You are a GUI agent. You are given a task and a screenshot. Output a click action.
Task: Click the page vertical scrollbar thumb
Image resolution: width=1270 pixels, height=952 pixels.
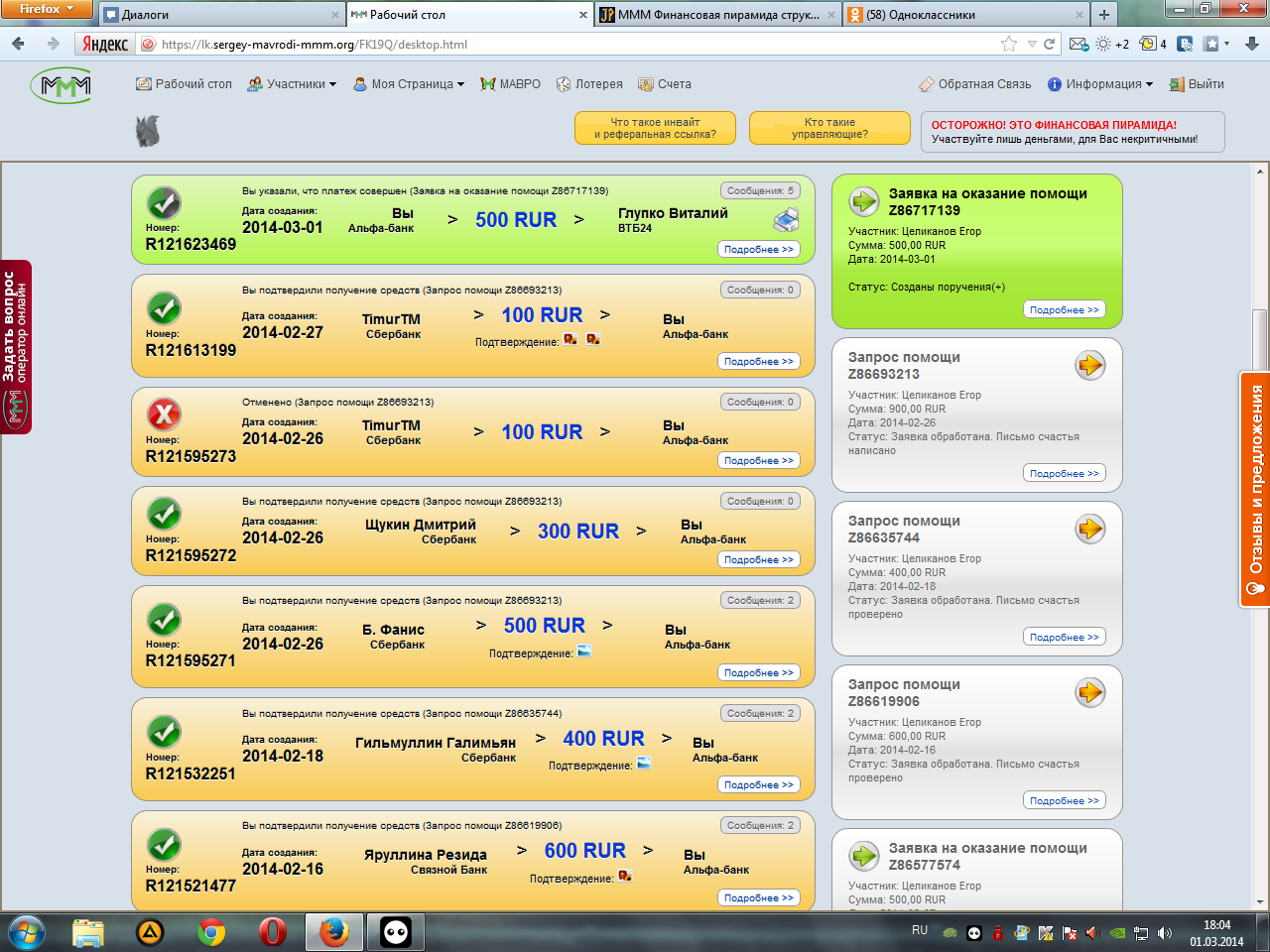click(1260, 339)
